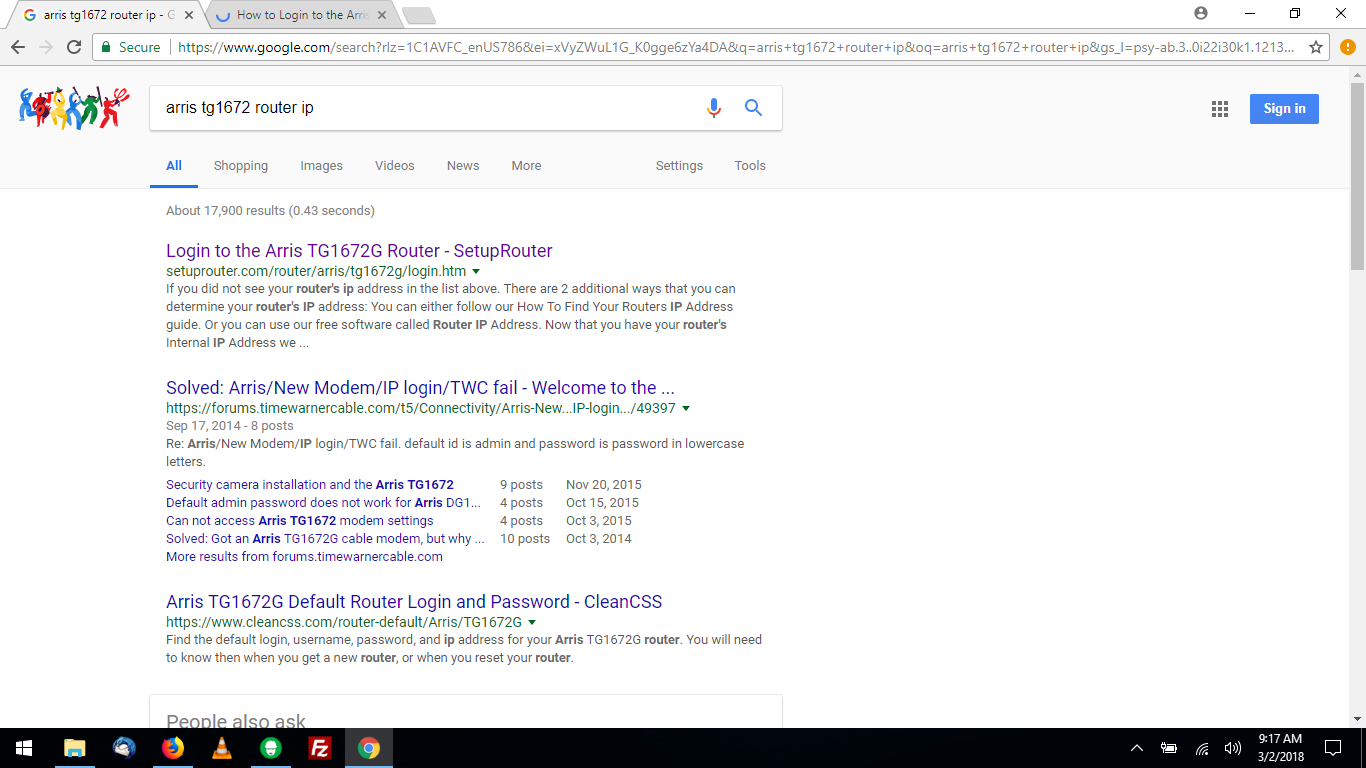Switch to the Images tab
This screenshot has height=768, width=1366.
(x=321, y=166)
